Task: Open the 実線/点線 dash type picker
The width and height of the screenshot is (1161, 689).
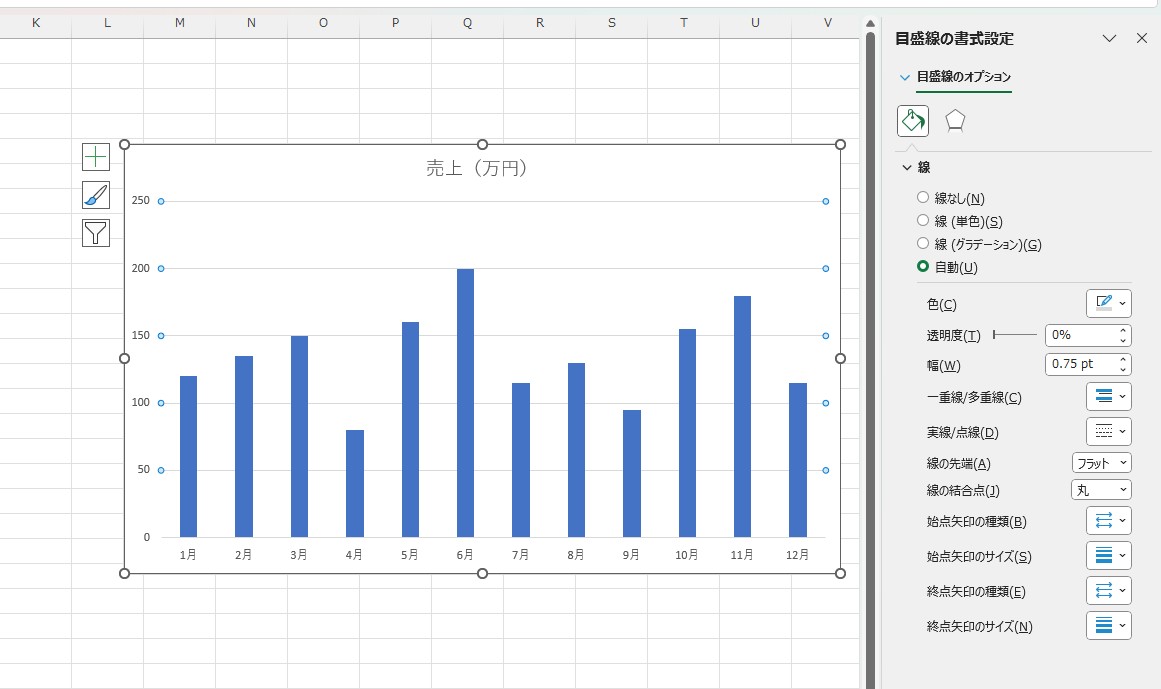Action: click(x=1108, y=432)
